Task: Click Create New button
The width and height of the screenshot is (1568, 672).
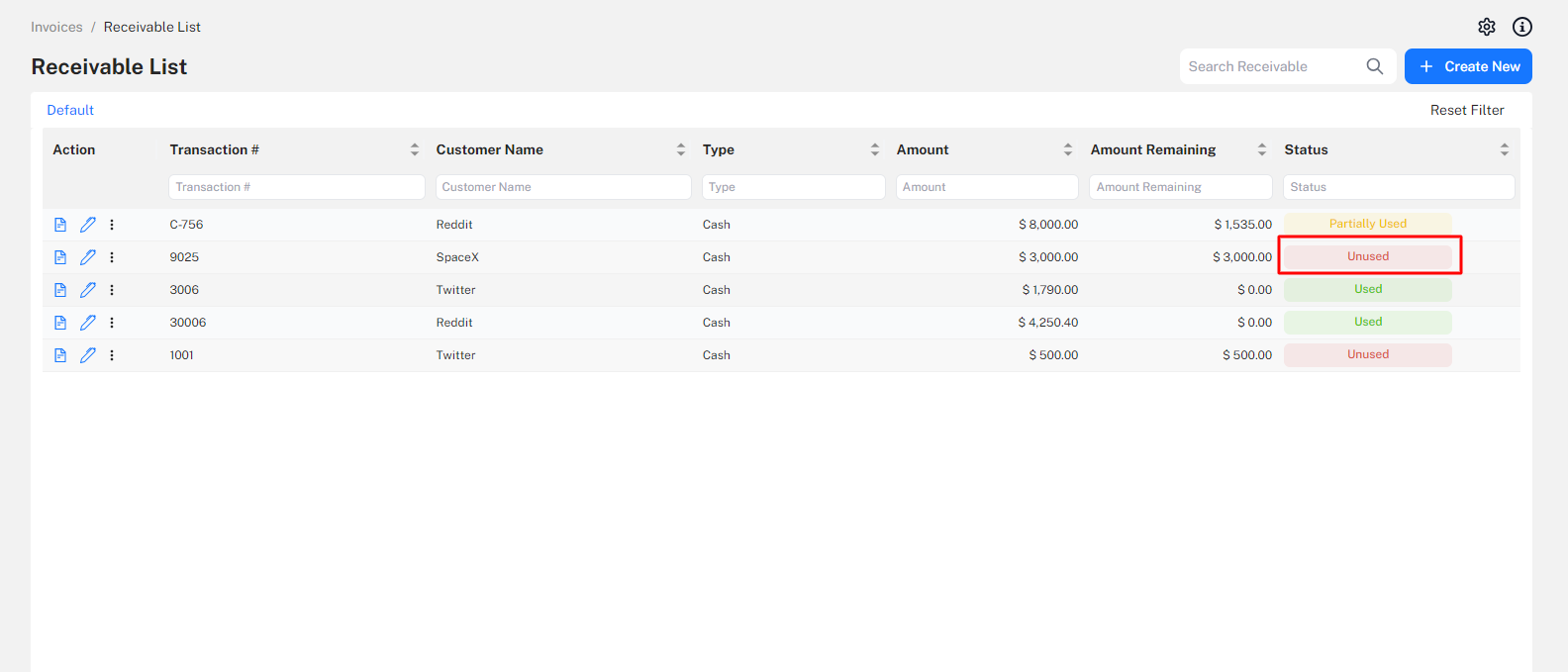Action: 1468,66
